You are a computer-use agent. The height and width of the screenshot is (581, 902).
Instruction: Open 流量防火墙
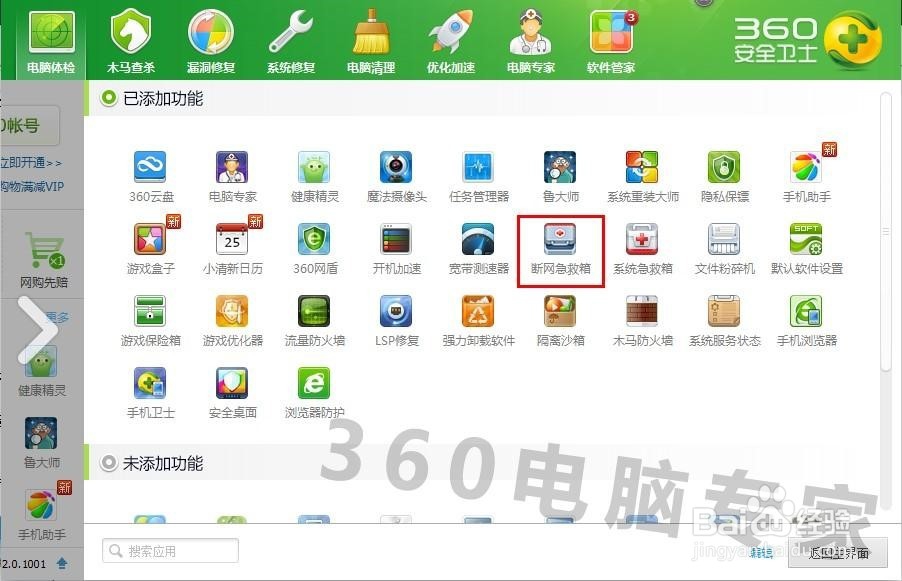(x=315, y=320)
